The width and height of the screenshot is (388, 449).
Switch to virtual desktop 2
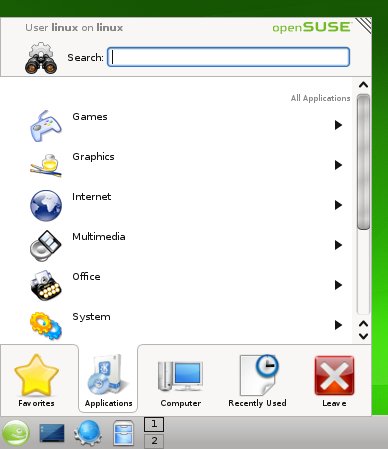pos(154,441)
